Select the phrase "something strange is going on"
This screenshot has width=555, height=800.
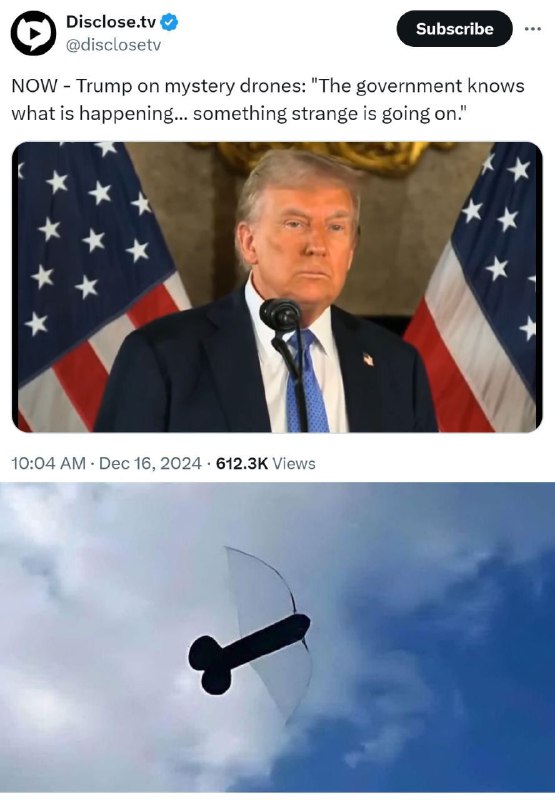click(325, 113)
